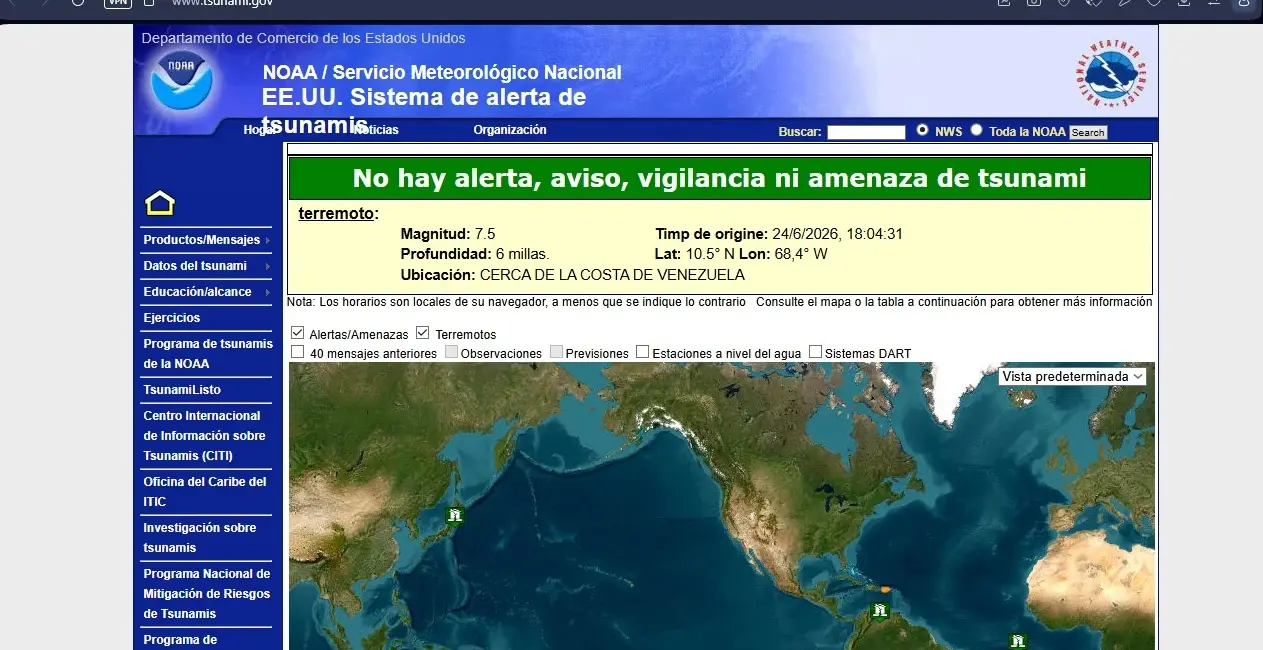Select the earthquake marker on Venezuela coast
Screen dimensions: 1263x650
[x=880, y=610]
